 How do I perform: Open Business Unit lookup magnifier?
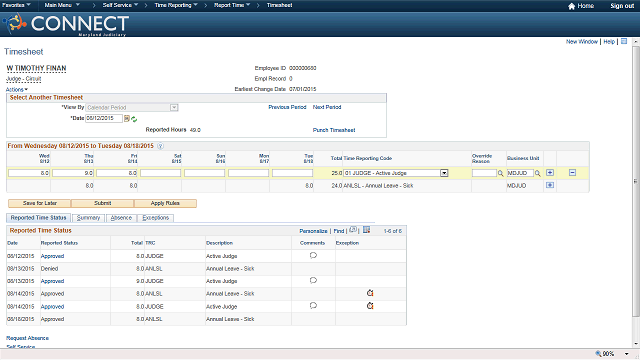pos(538,173)
